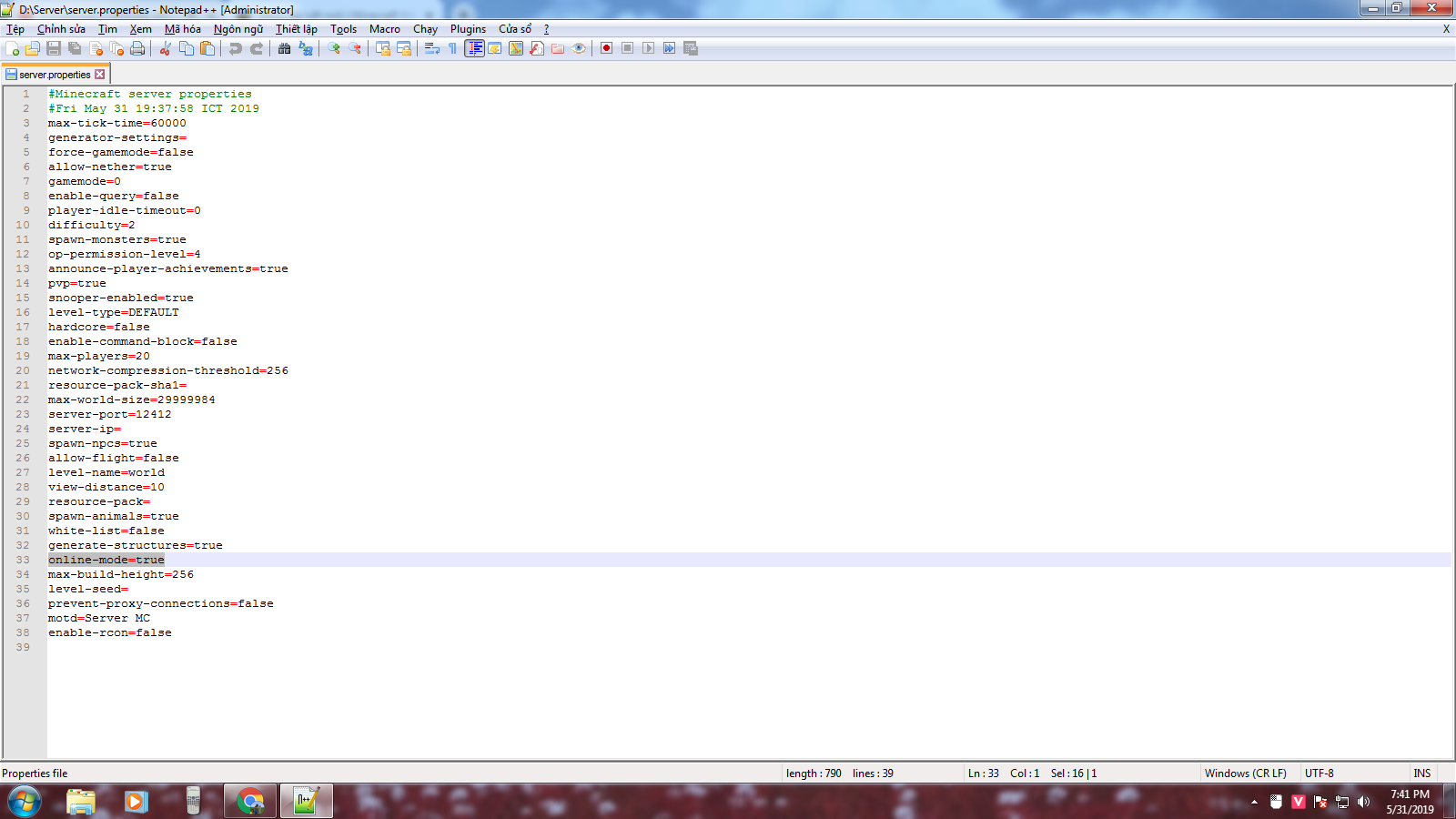Image resolution: width=1456 pixels, height=819 pixels.
Task: Undo the last edit via toolbar
Action: pyautogui.click(x=236, y=48)
